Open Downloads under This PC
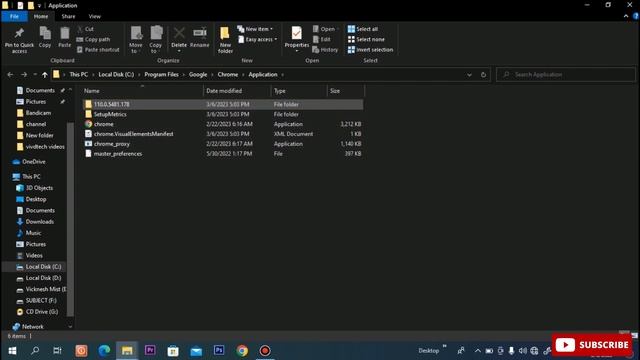 click(35, 222)
